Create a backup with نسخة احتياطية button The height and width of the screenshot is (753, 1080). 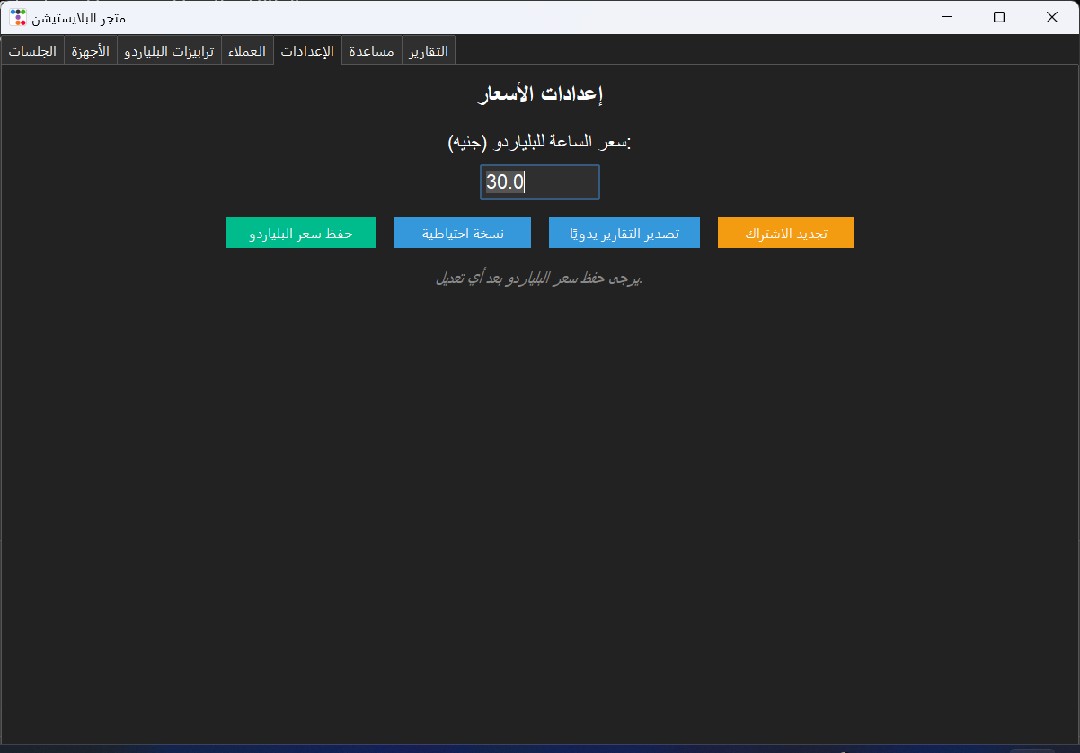(x=462, y=233)
